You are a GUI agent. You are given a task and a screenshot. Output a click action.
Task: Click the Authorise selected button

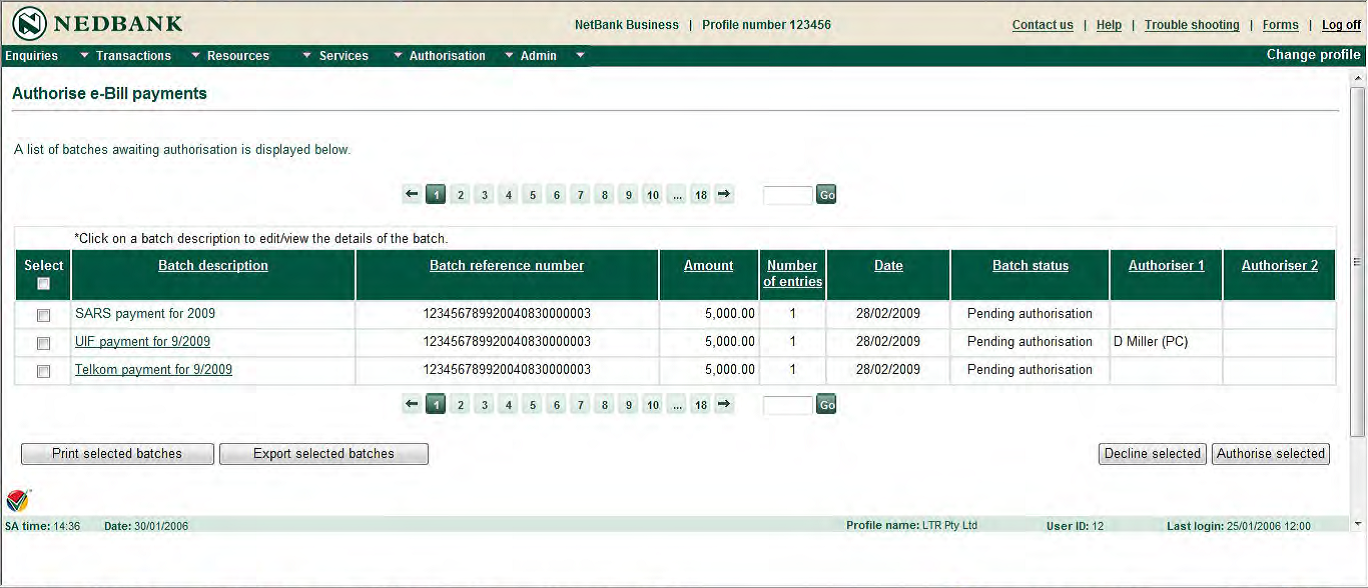1270,453
